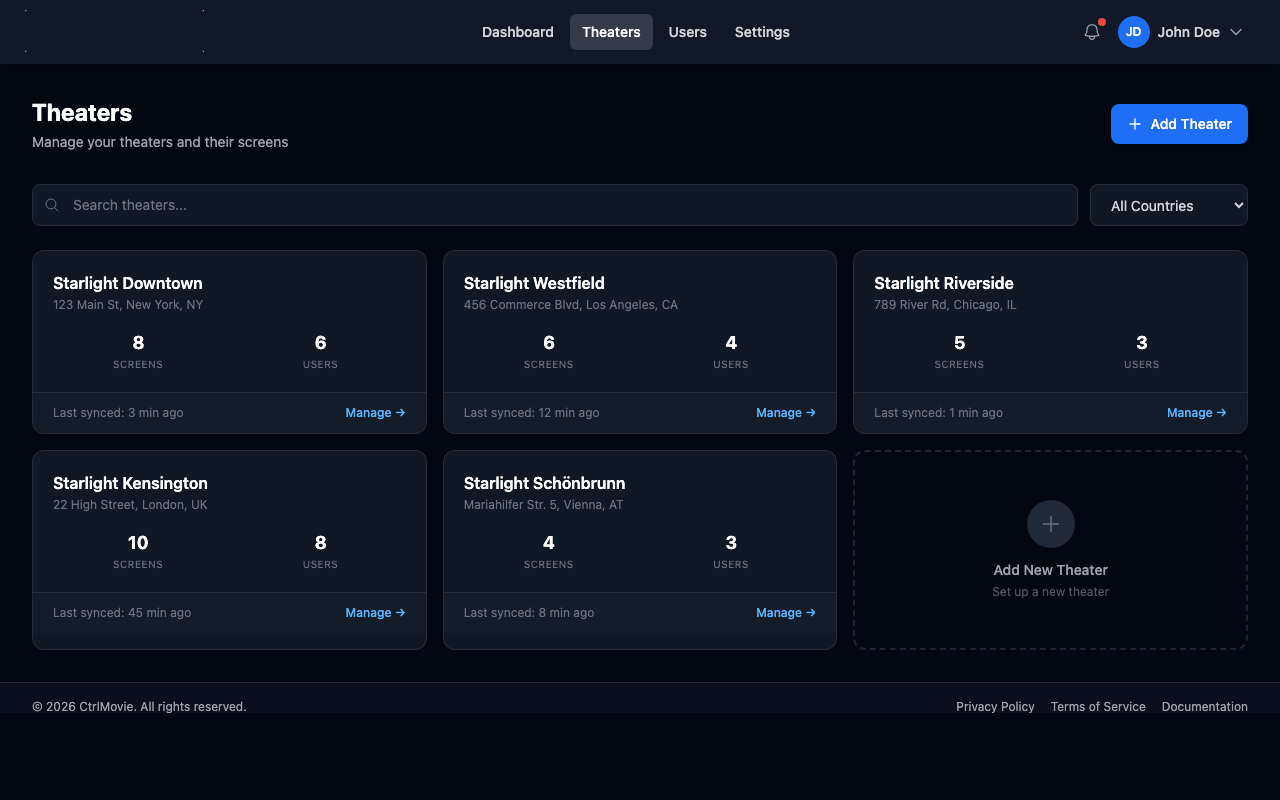Select the Theaters tab

click(611, 32)
